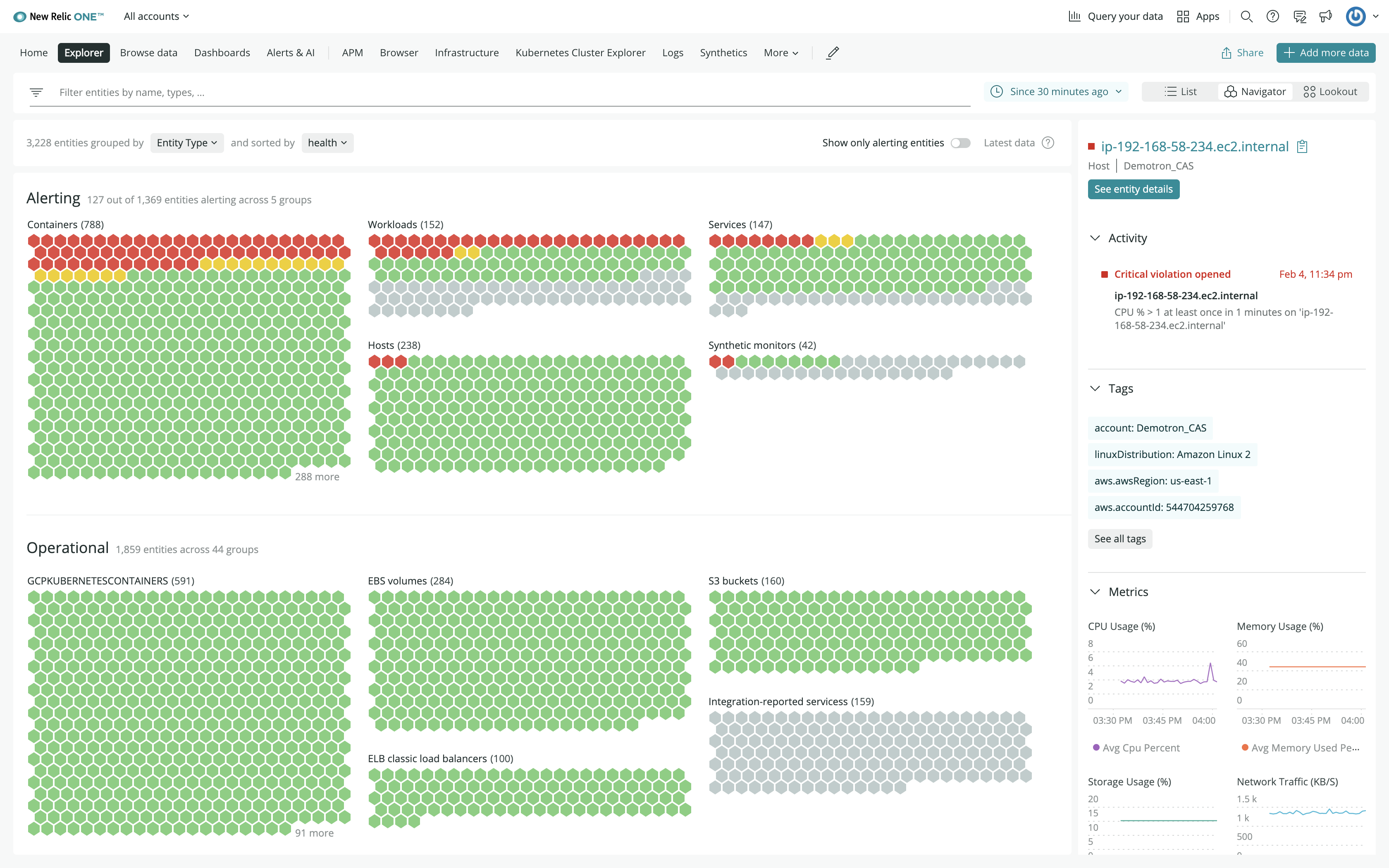Click the edit pencil icon in navigation
The width and height of the screenshot is (1389, 868).
click(x=833, y=53)
